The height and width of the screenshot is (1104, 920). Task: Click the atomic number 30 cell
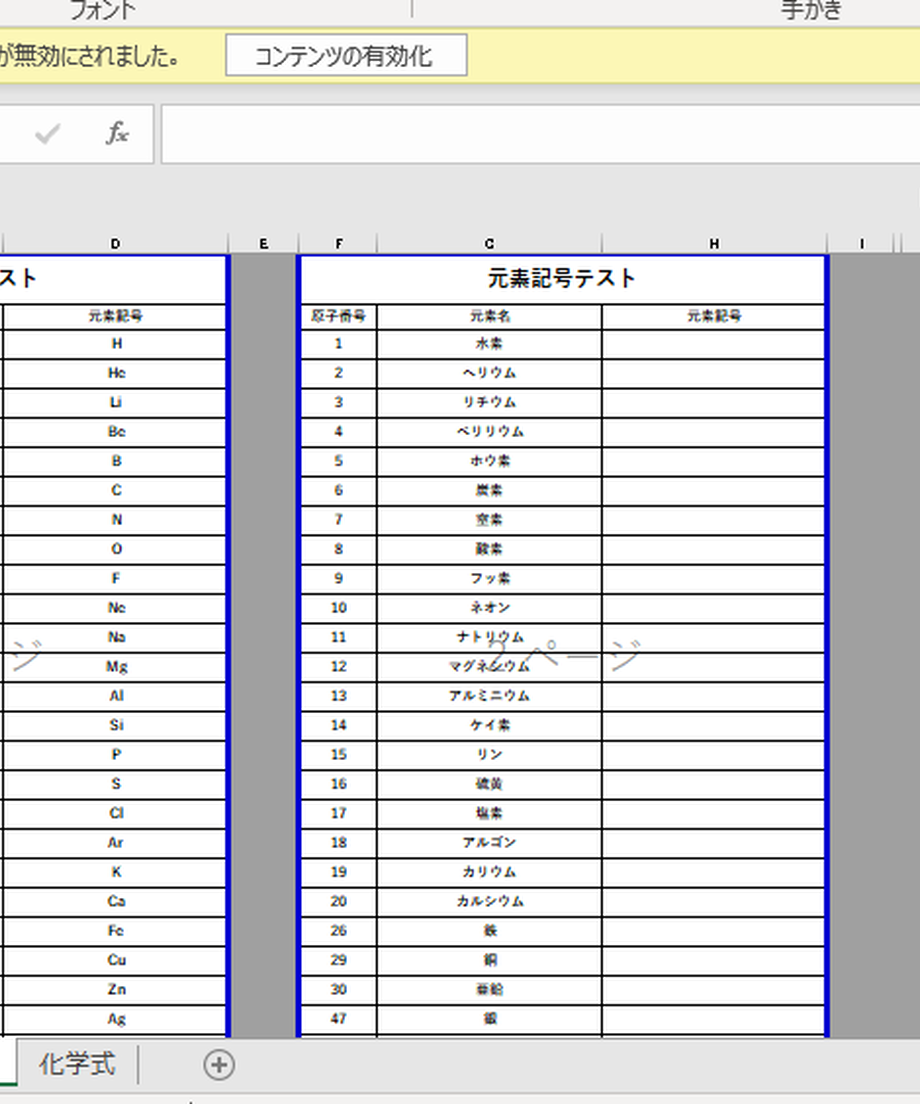click(x=339, y=989)
